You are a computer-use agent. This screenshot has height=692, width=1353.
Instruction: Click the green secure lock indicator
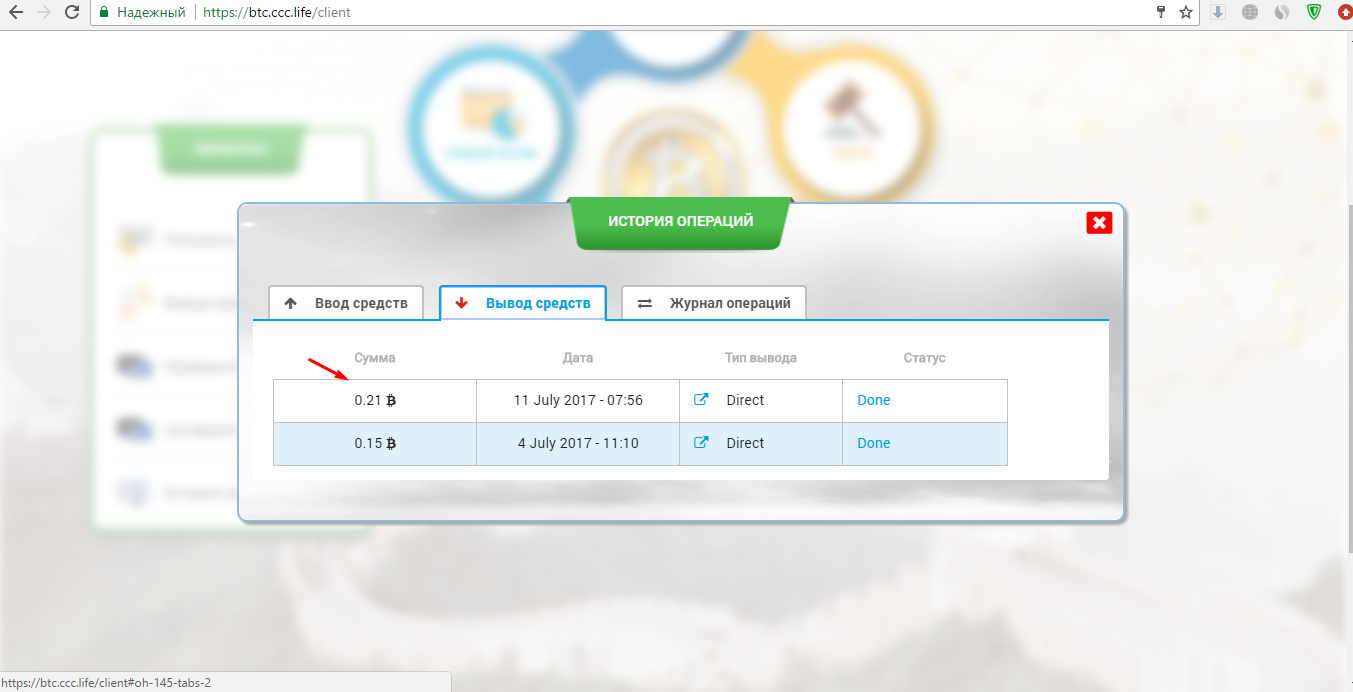pos(104,13)
